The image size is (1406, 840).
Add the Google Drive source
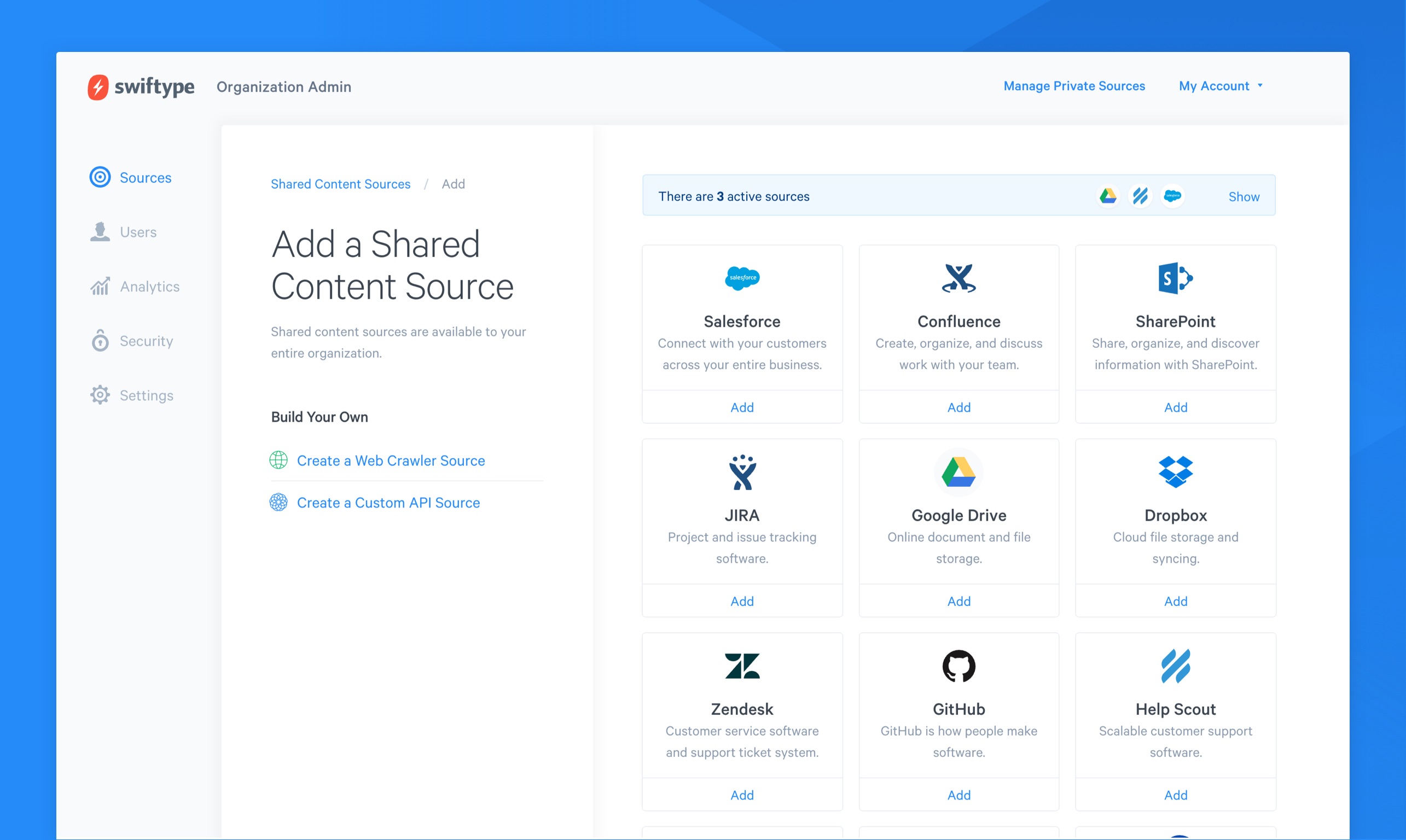point(958,601)
